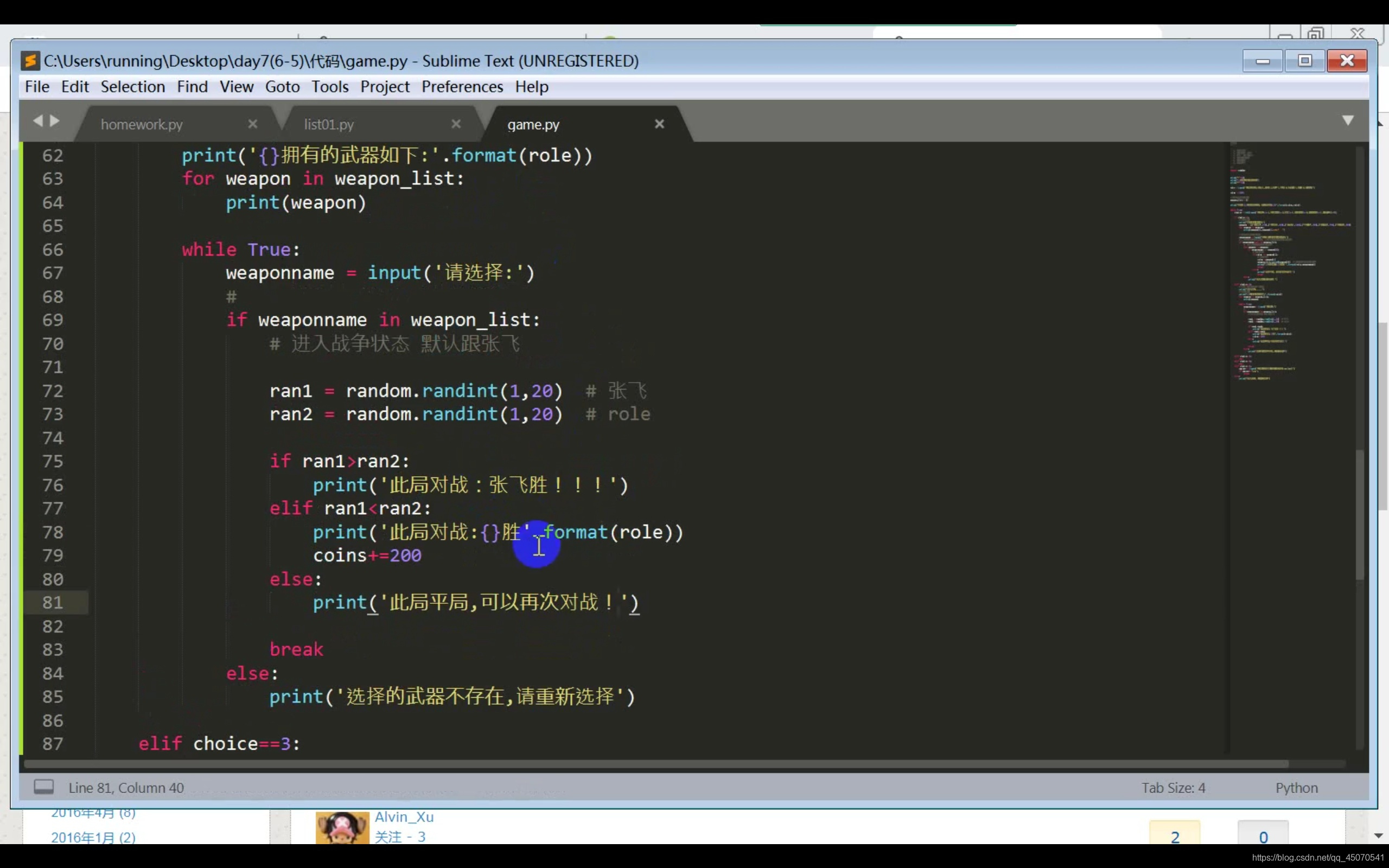Close the list01.py tab
The height and width of the screenshot is (868, 1389).
[x=456, y=124]
